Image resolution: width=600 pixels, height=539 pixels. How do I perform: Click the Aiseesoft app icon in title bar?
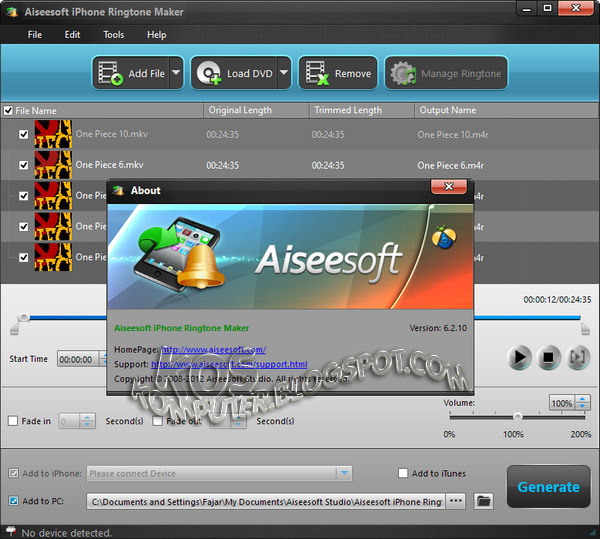coord(13,12)
